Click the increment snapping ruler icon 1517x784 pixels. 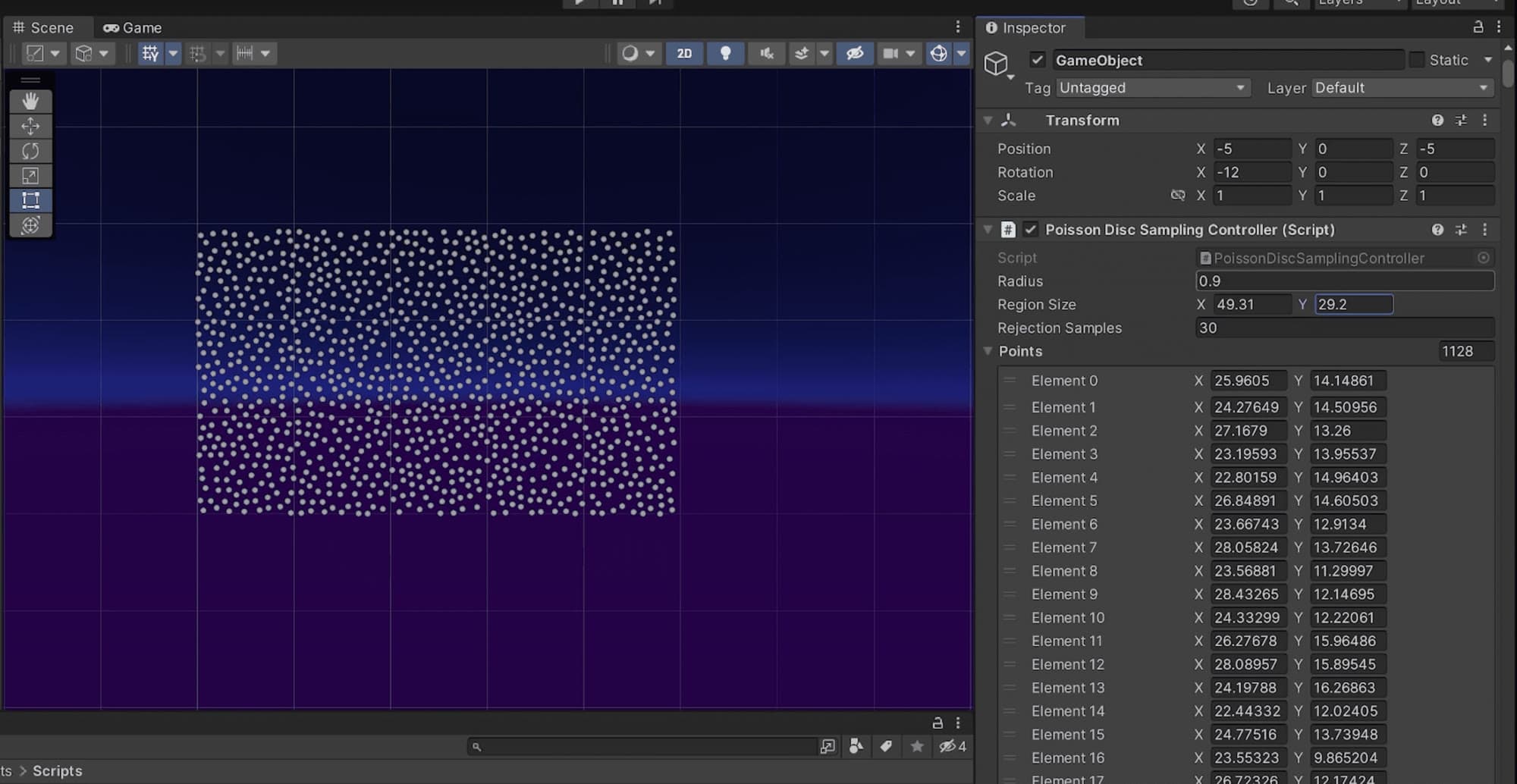pyautogui.click(x=244, y=53)
